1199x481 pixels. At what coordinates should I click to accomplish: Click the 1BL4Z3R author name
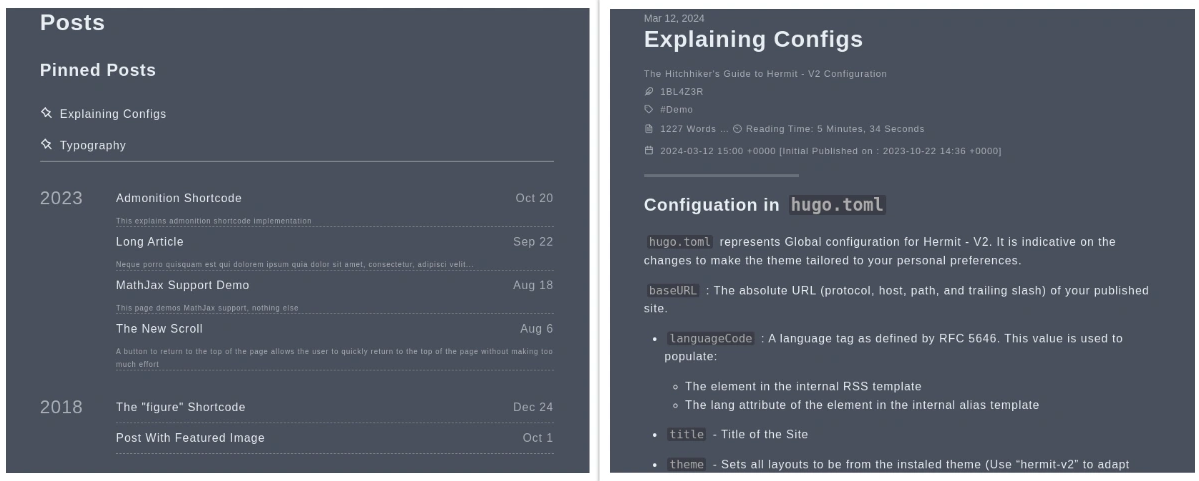click(681, 92)
